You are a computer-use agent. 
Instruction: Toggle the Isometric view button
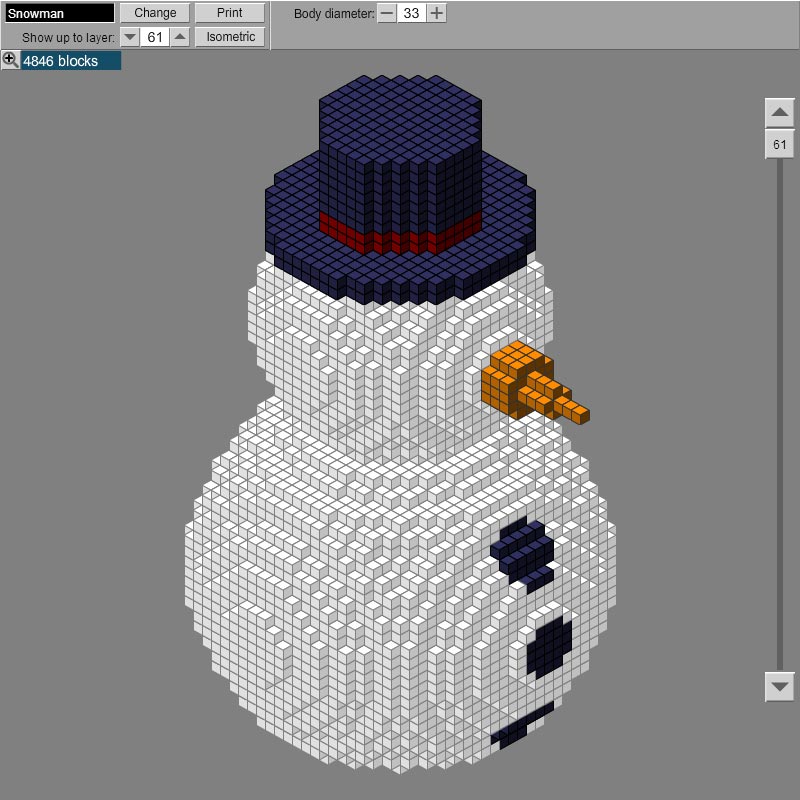230,37
